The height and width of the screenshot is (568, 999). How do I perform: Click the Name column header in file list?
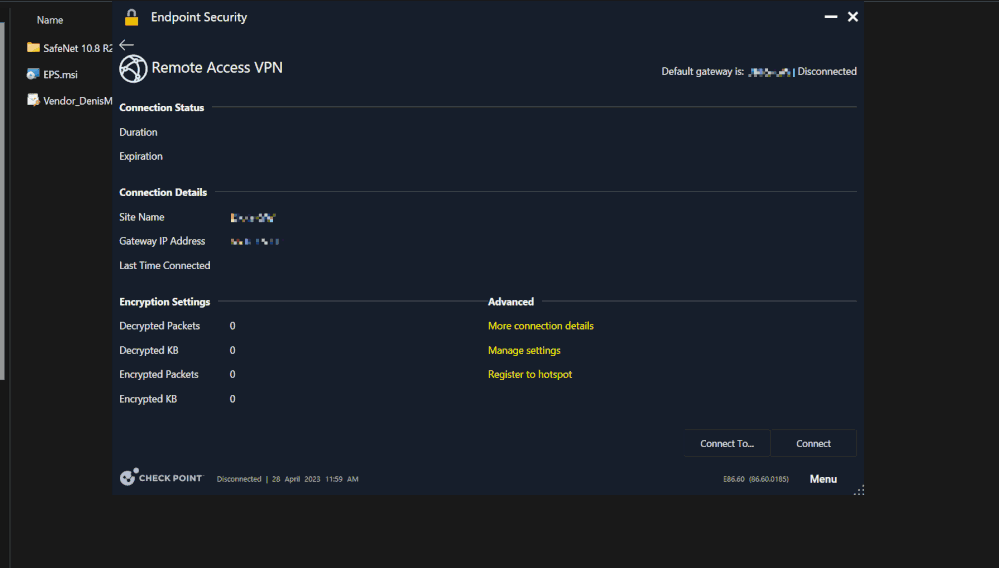click(50, 20)
